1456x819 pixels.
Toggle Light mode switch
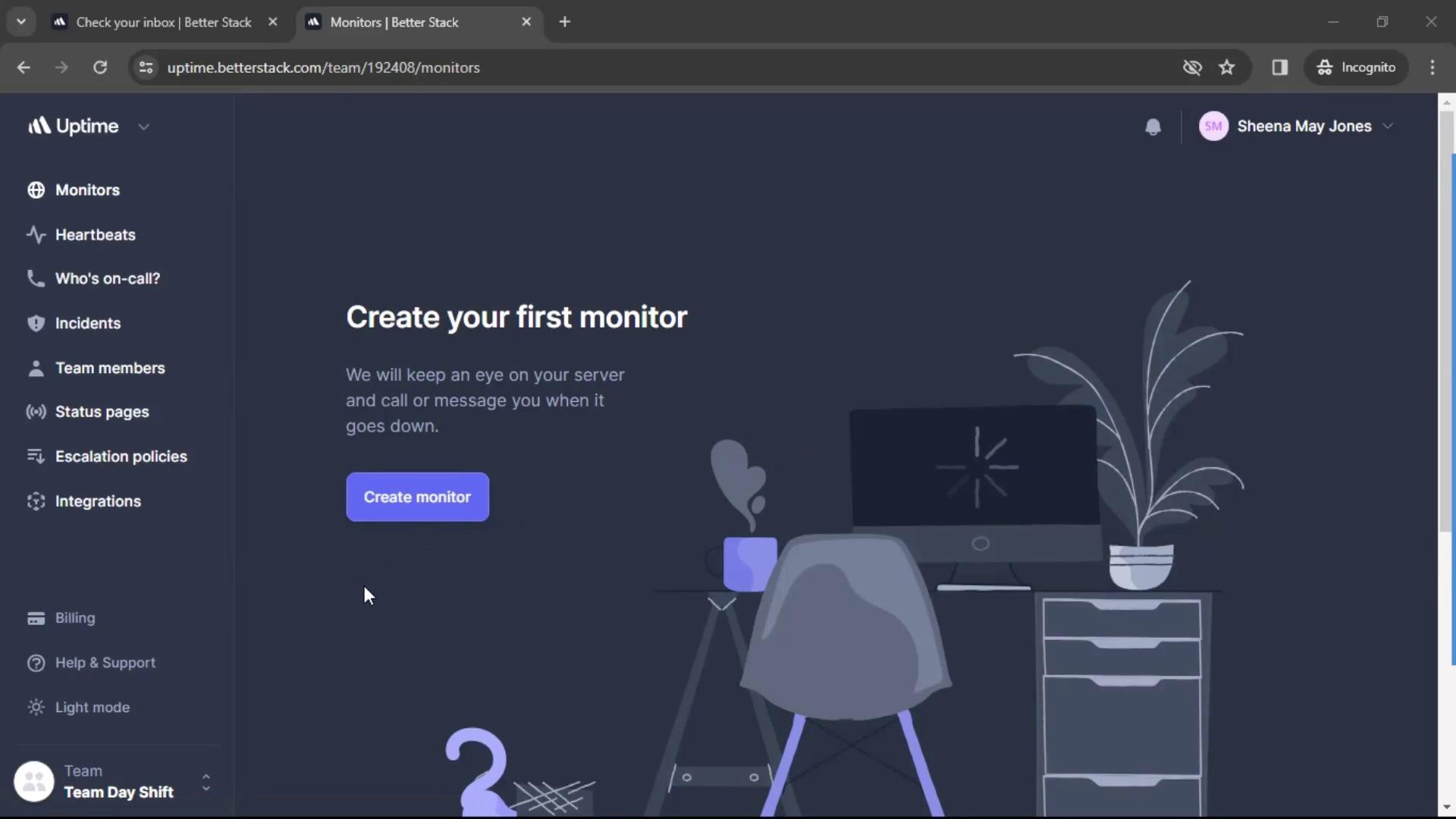[92, 708]
